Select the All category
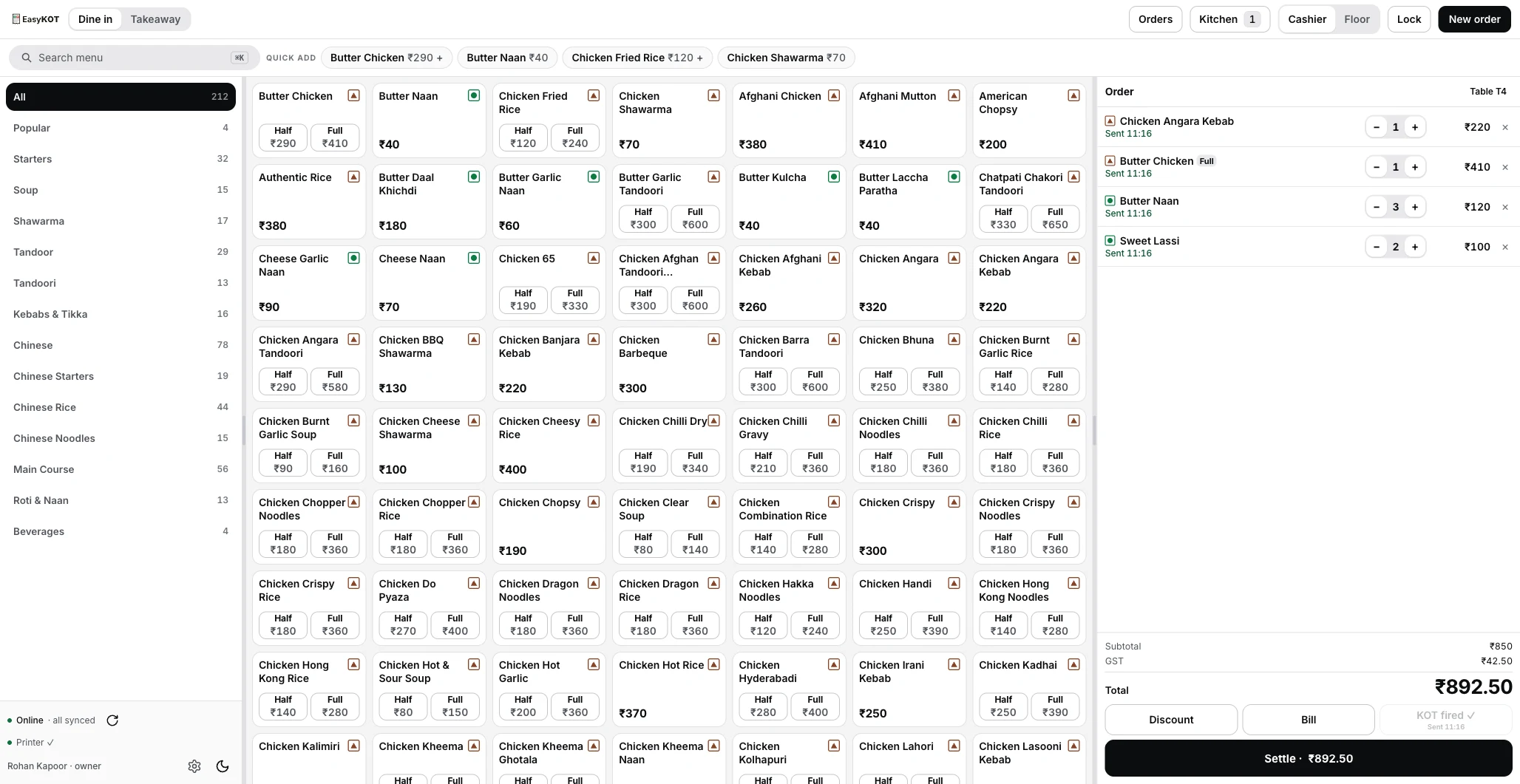 [x=121, y=97]
